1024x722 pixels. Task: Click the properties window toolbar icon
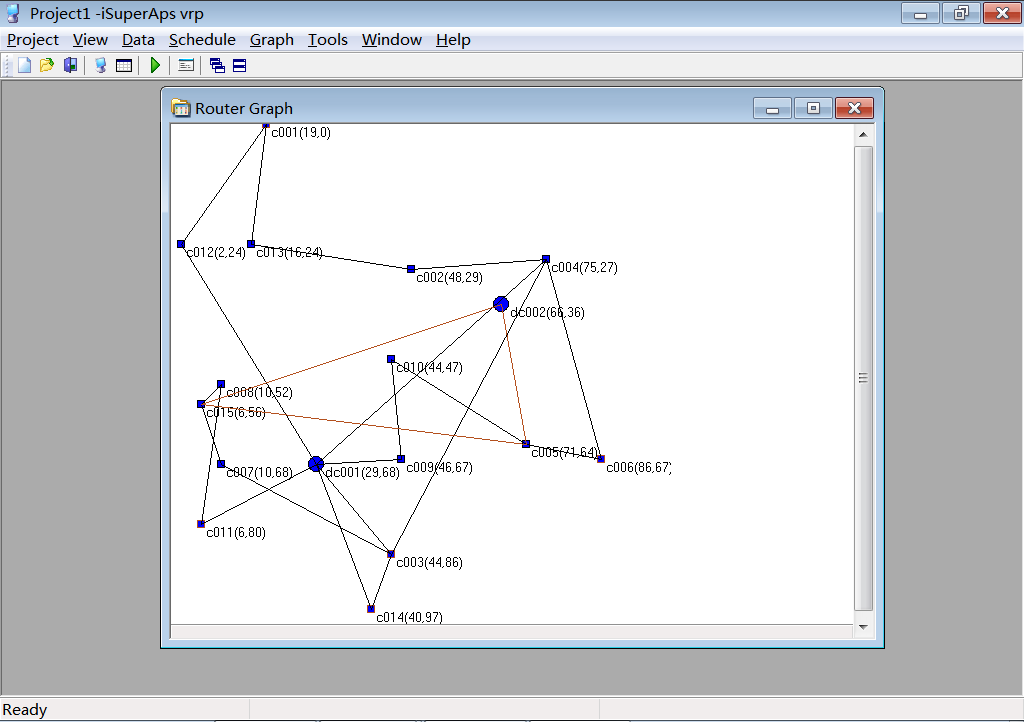click(186, 66)
